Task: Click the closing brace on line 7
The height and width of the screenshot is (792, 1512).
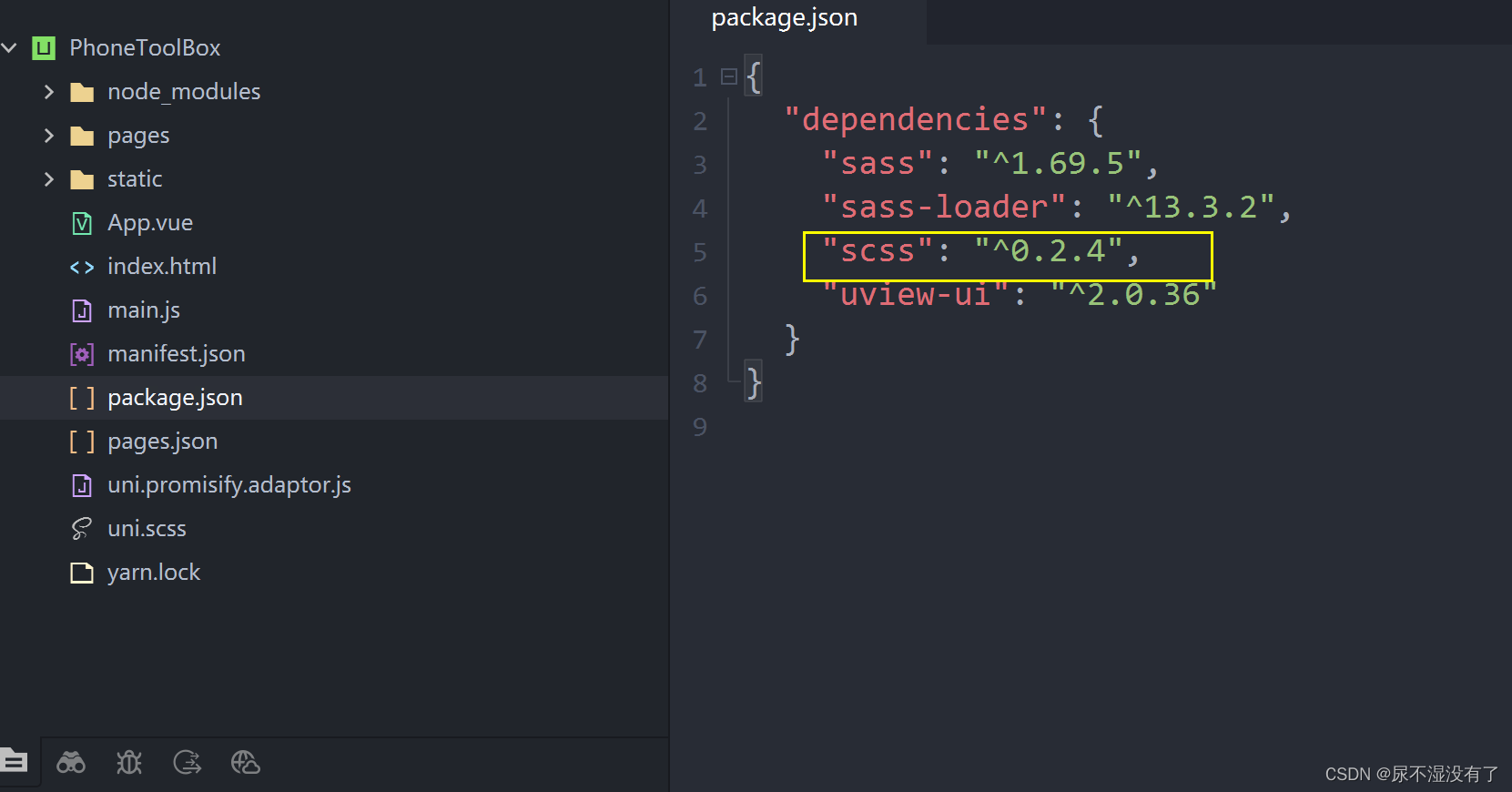Action: tap(793, 340)
